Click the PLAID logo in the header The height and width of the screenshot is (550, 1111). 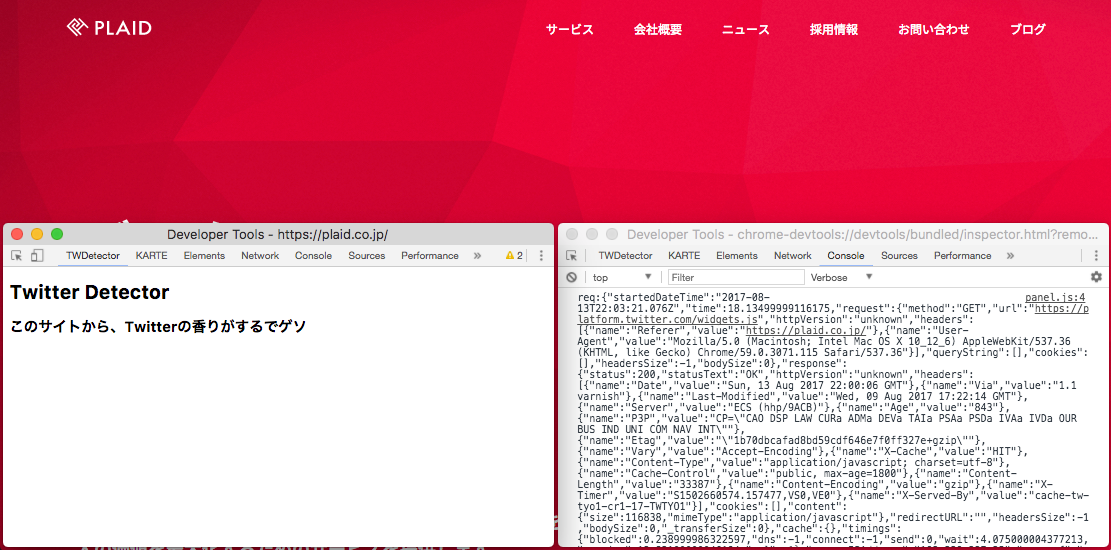coord(109,28)
